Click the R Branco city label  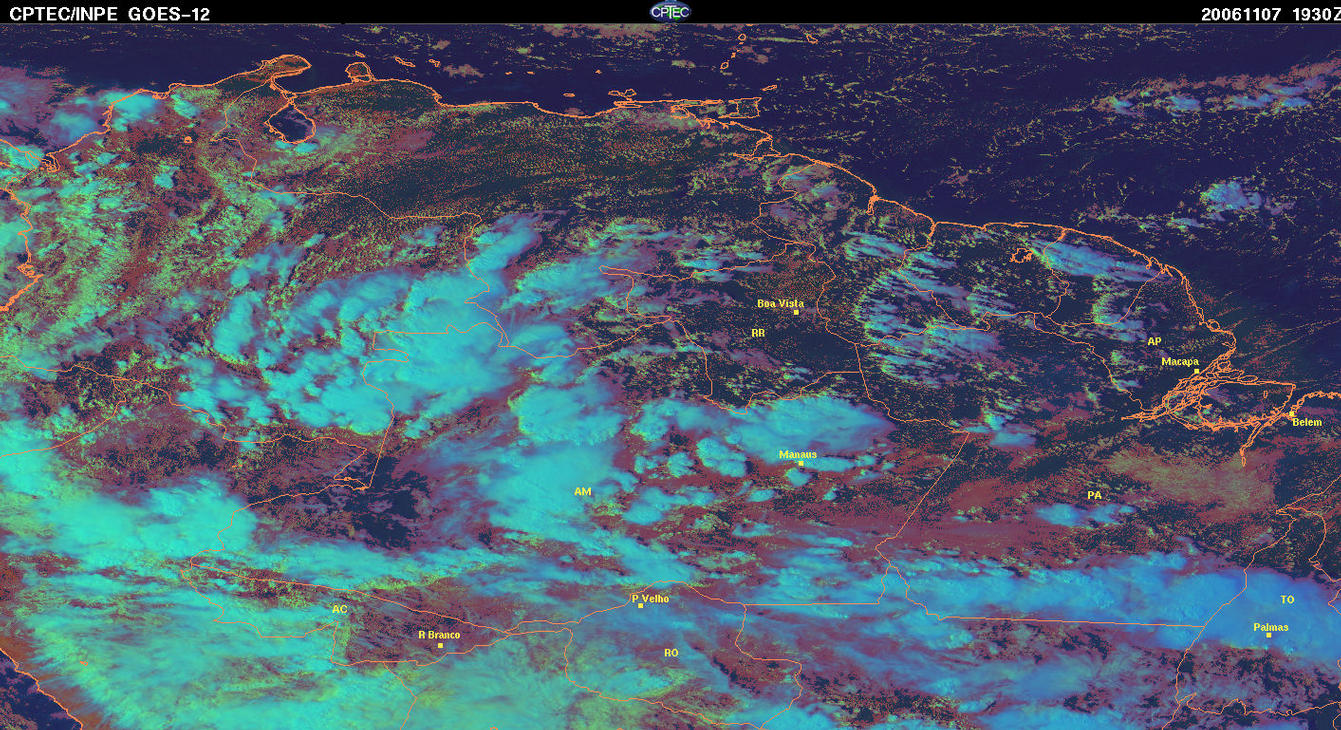438,634
